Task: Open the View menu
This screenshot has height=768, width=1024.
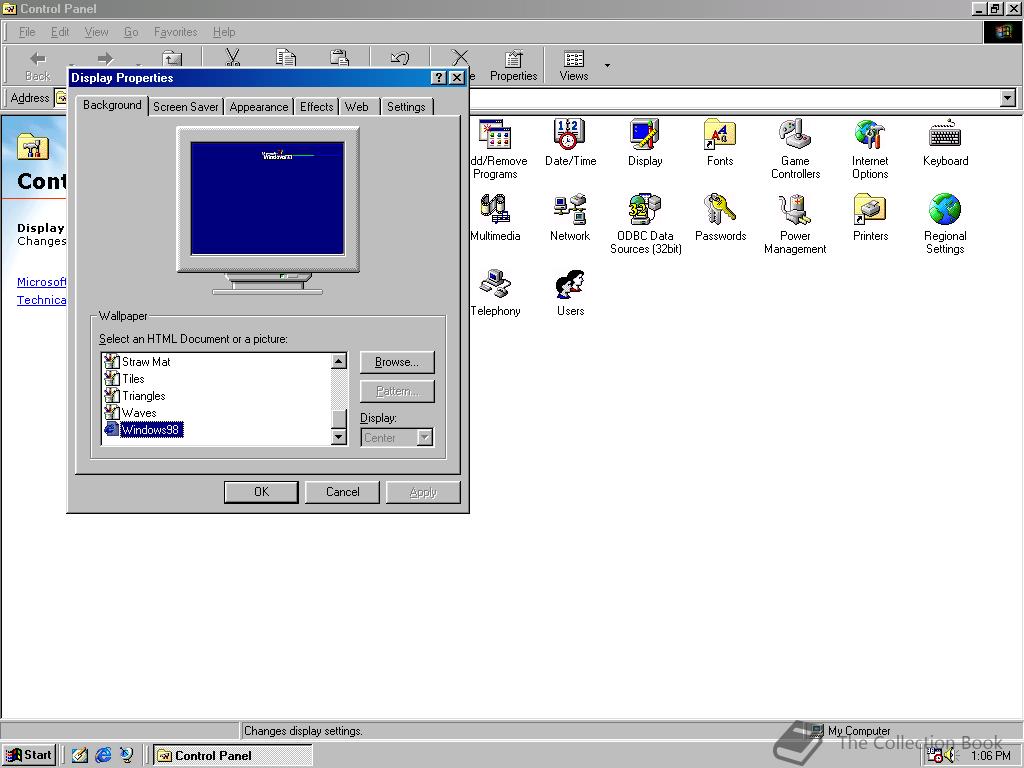Action: (96, 32)
